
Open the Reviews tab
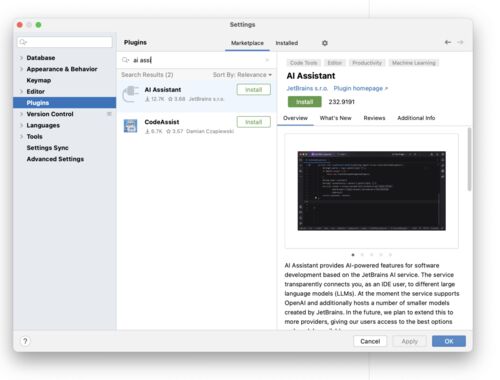pyautogui.click(x=374, y=118)
